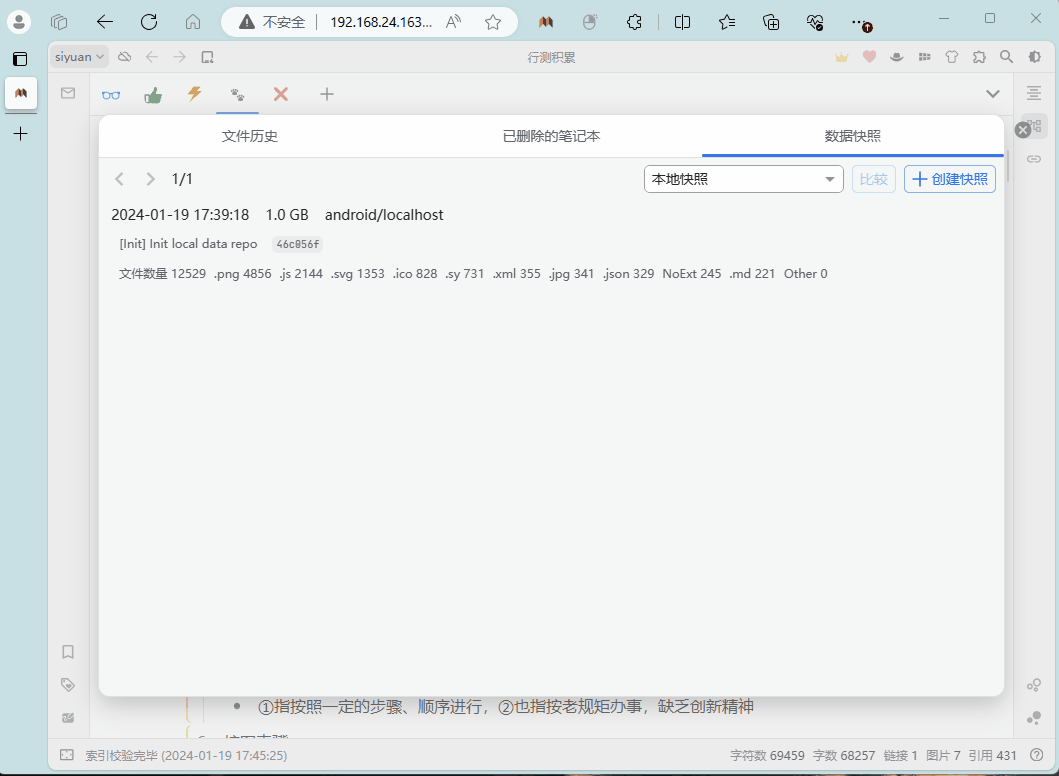Switch to the 已删除的笔记本 tab

(x=551, y=135)
